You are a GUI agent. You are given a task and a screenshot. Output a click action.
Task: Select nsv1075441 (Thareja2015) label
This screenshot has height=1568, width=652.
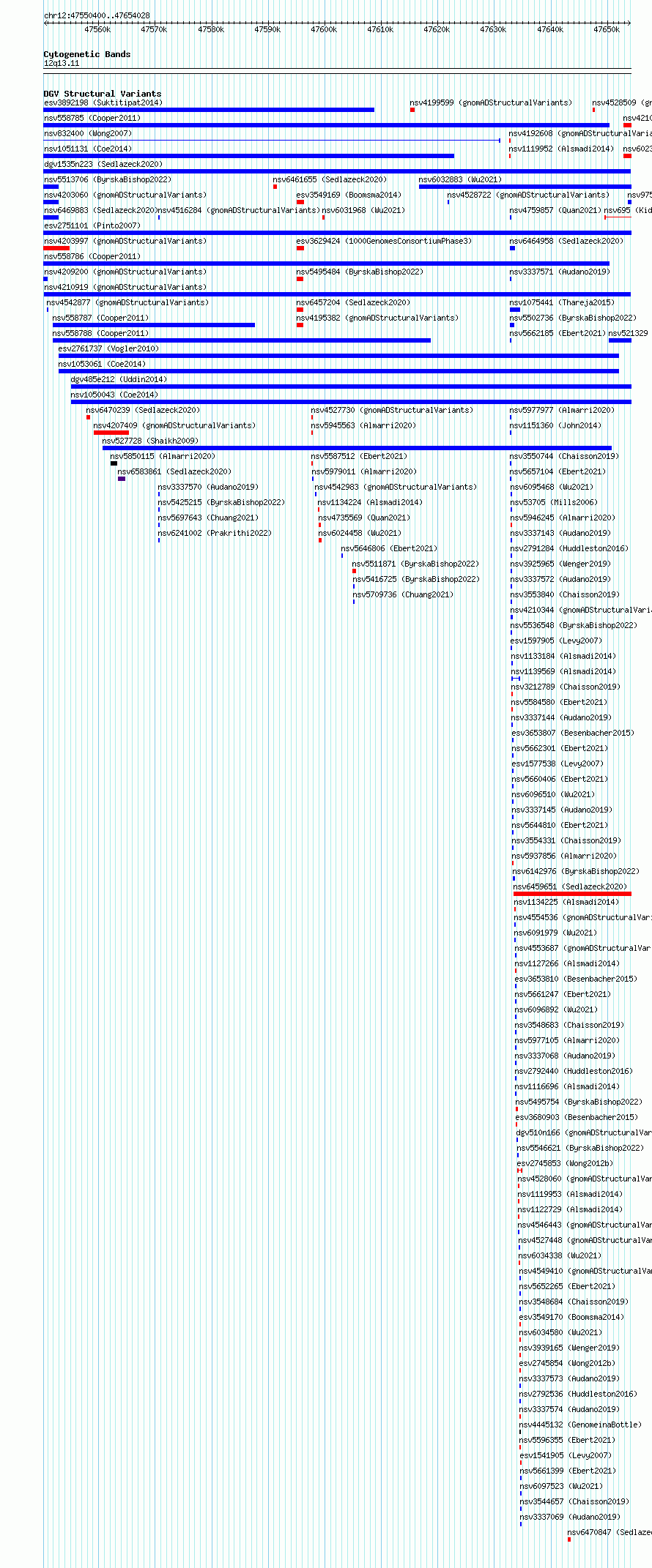562,302
